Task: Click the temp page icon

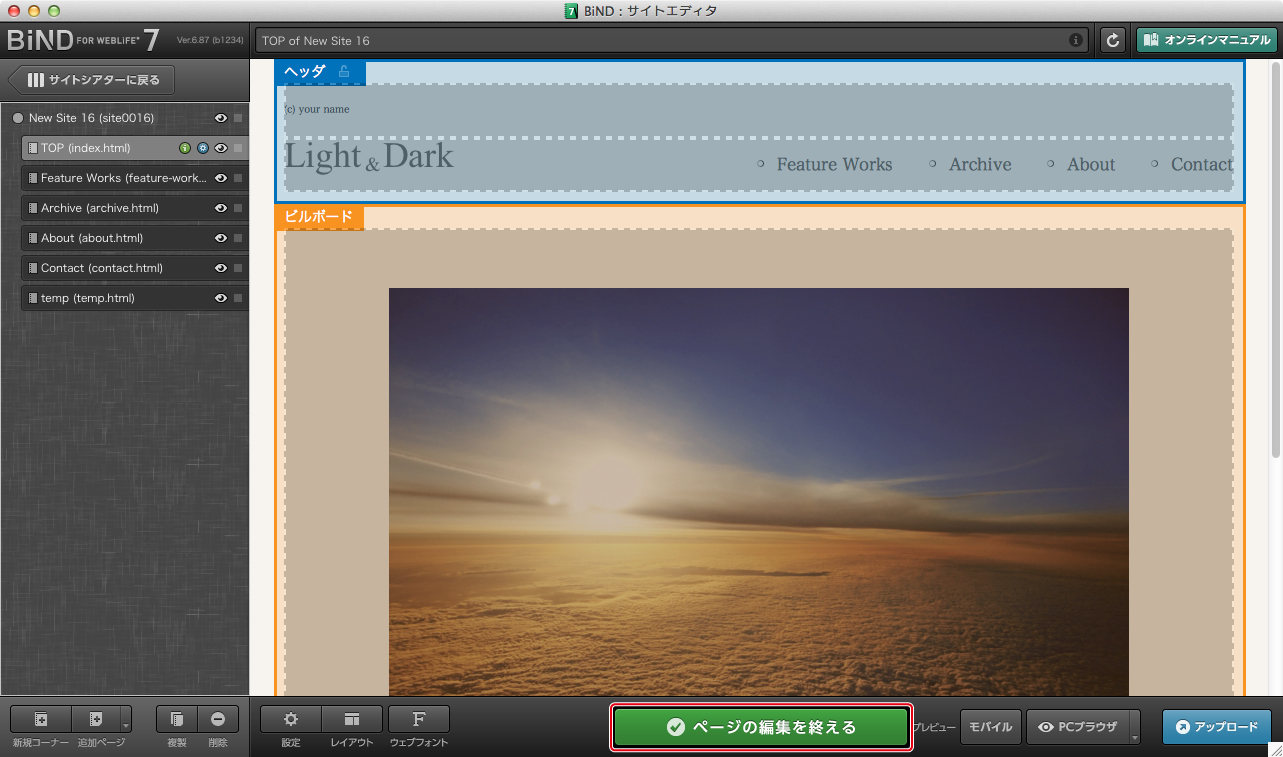Action: 33,298
